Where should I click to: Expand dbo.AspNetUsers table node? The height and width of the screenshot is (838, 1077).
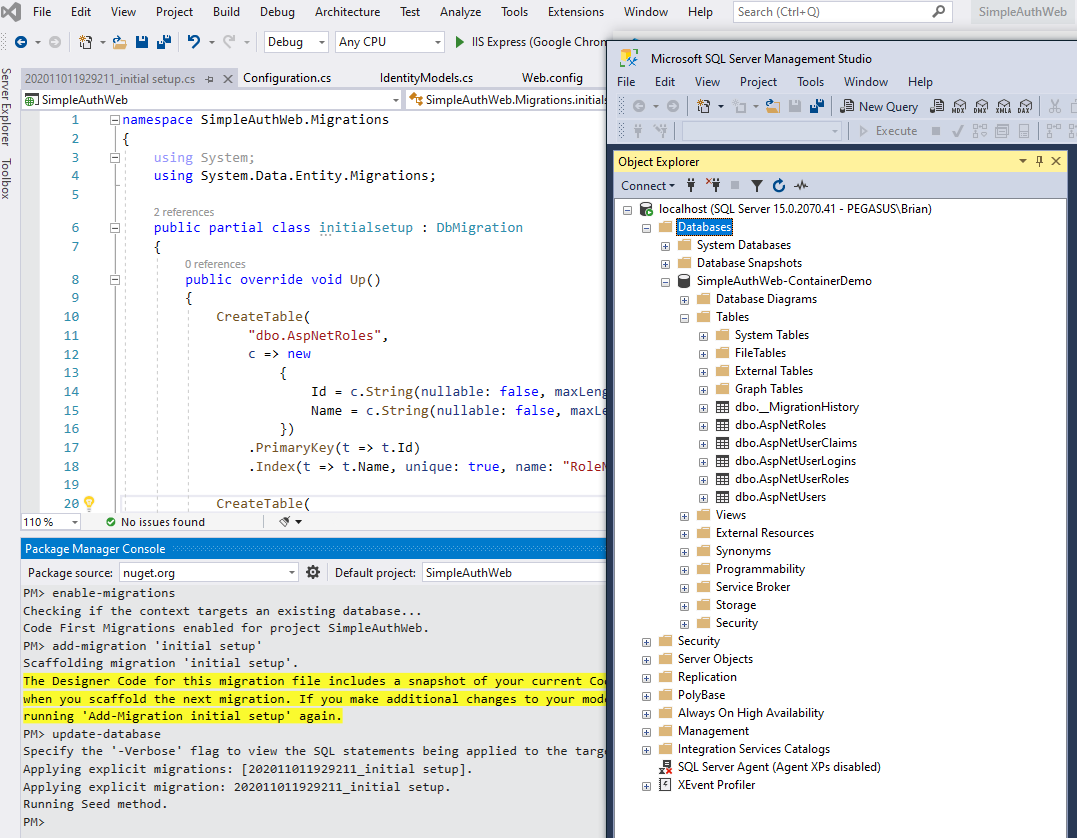(x=703, y=498)
